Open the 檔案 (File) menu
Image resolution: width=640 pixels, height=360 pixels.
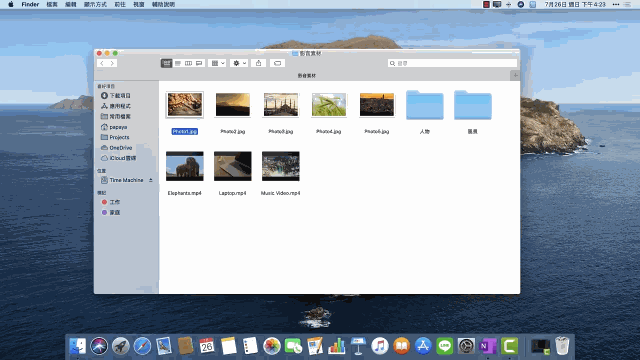click(52, 4)
